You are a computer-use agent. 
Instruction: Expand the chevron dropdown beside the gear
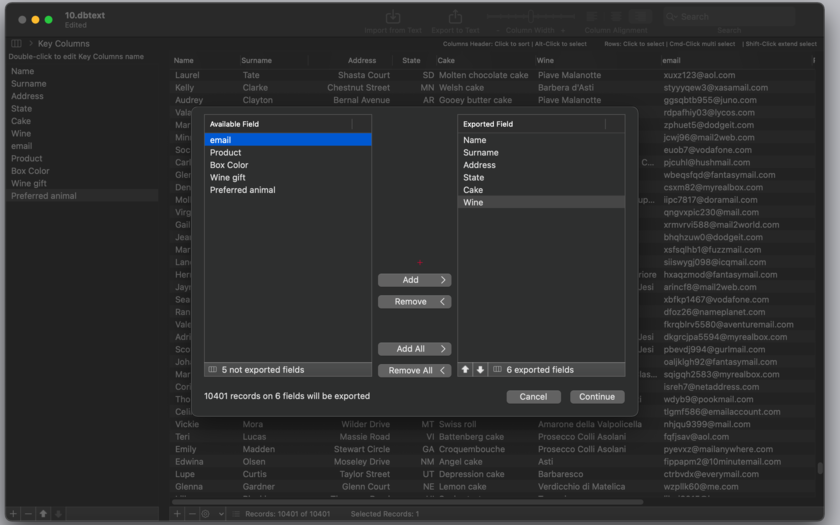[x=221, y=514]
